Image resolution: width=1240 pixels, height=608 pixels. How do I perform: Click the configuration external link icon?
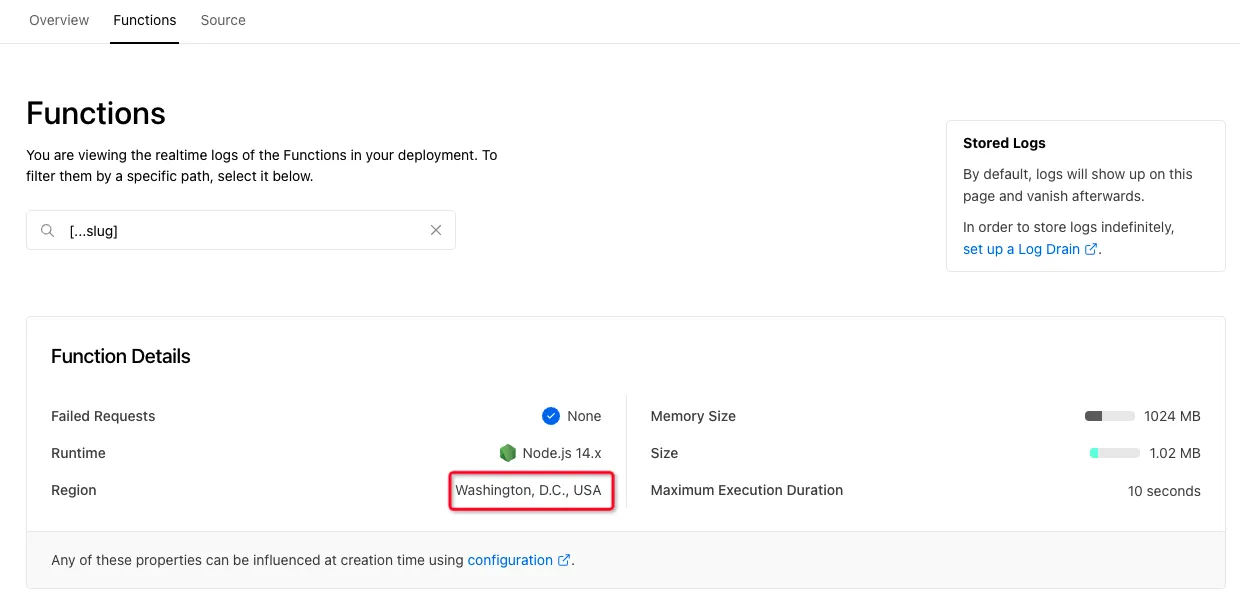click(x=564, y=560)
